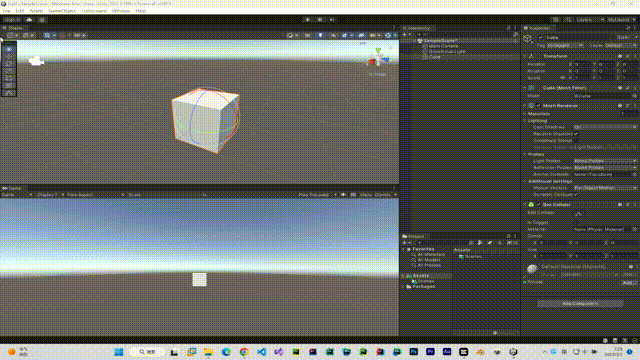640x360 pixels.
Task: Toggle the Scale constrain proportions link
Action: click(x=563, y=78)
